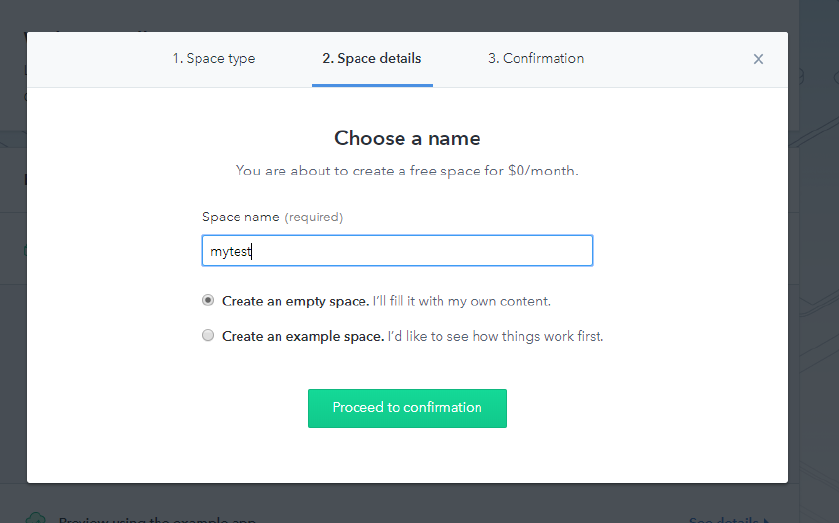Click the "Space name" field label

pos(241,217)
